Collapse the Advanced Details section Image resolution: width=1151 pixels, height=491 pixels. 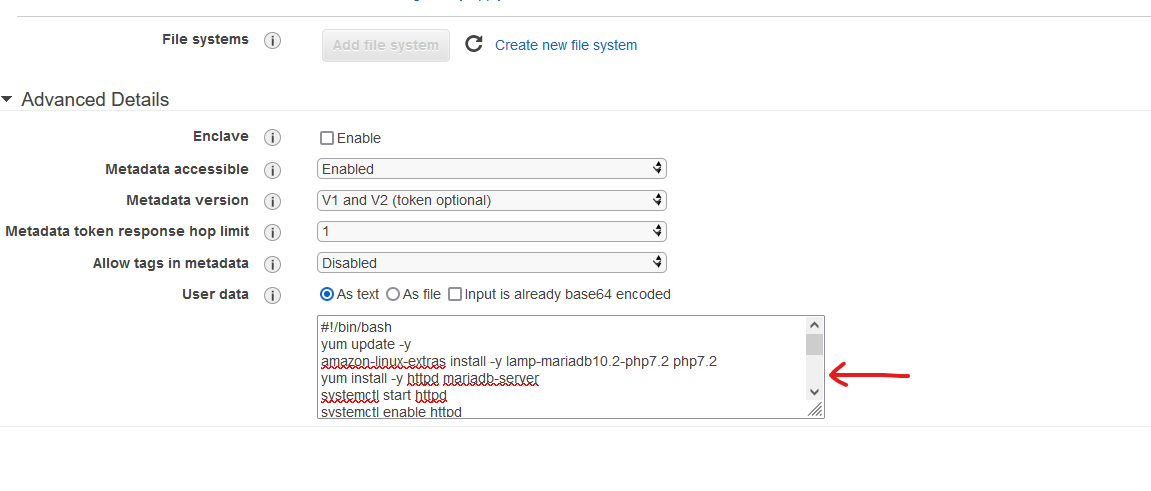tap(8, 100)
